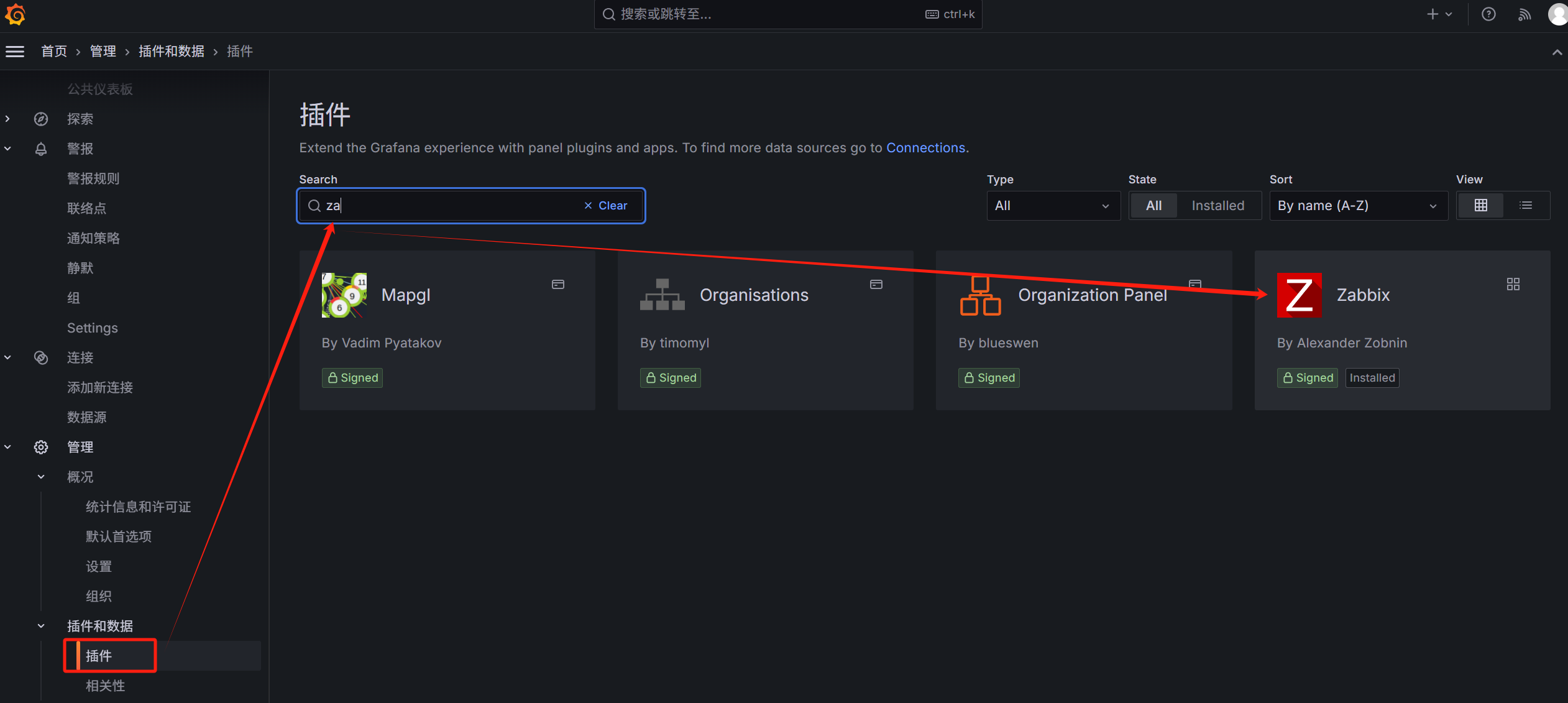Collapse the top breadcrumb bar chevron

pyautogui.click(x=1557, y=52)
